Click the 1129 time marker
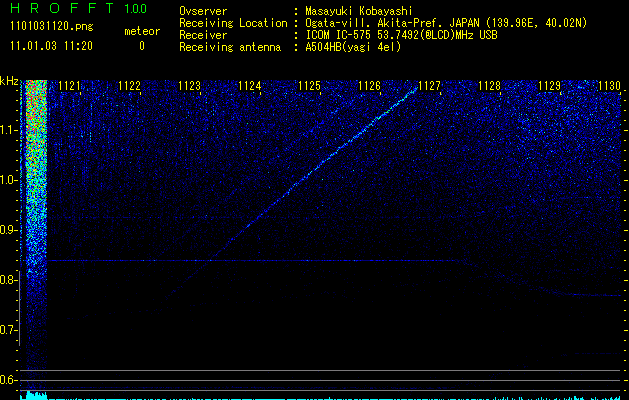 click(x=550, y=86)
